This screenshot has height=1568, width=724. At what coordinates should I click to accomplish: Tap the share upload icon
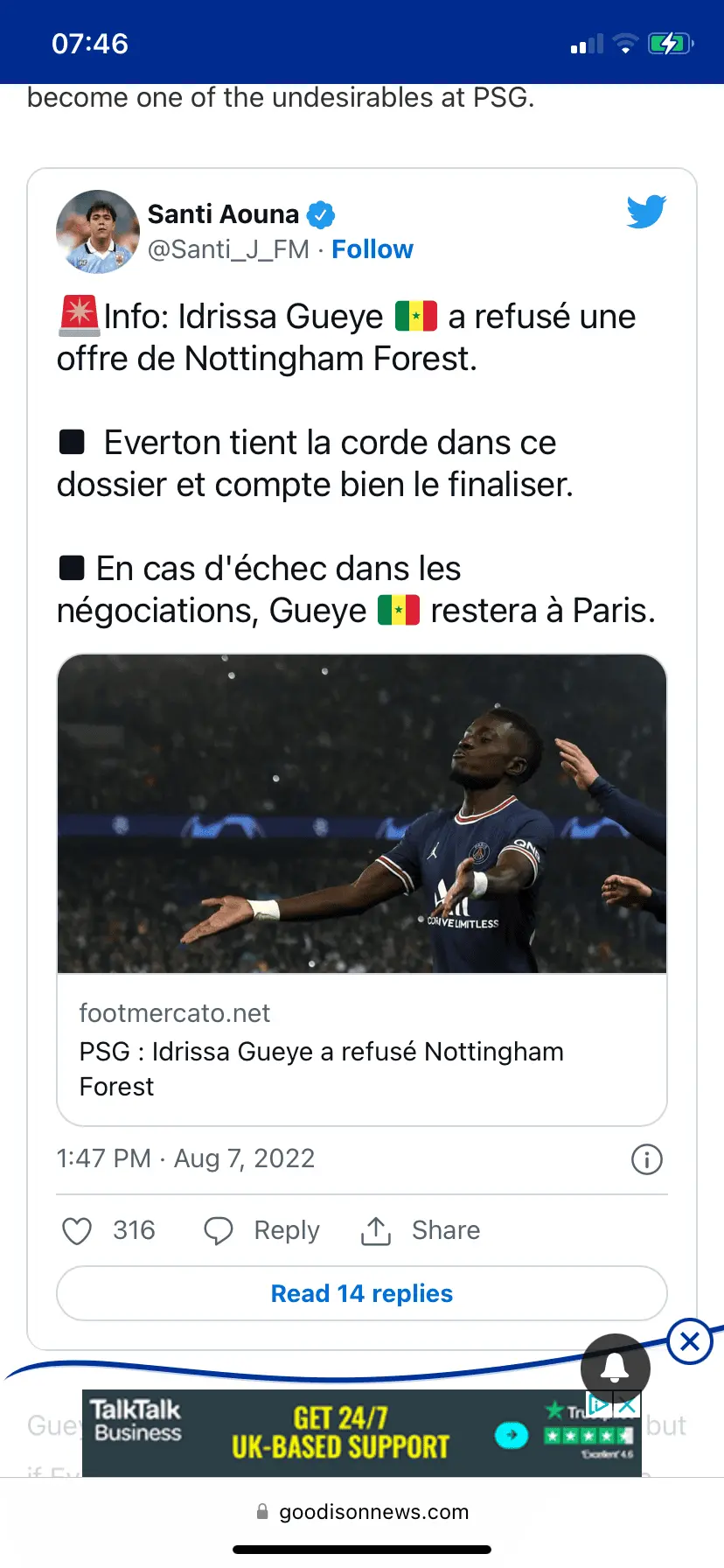[376, 1230]
